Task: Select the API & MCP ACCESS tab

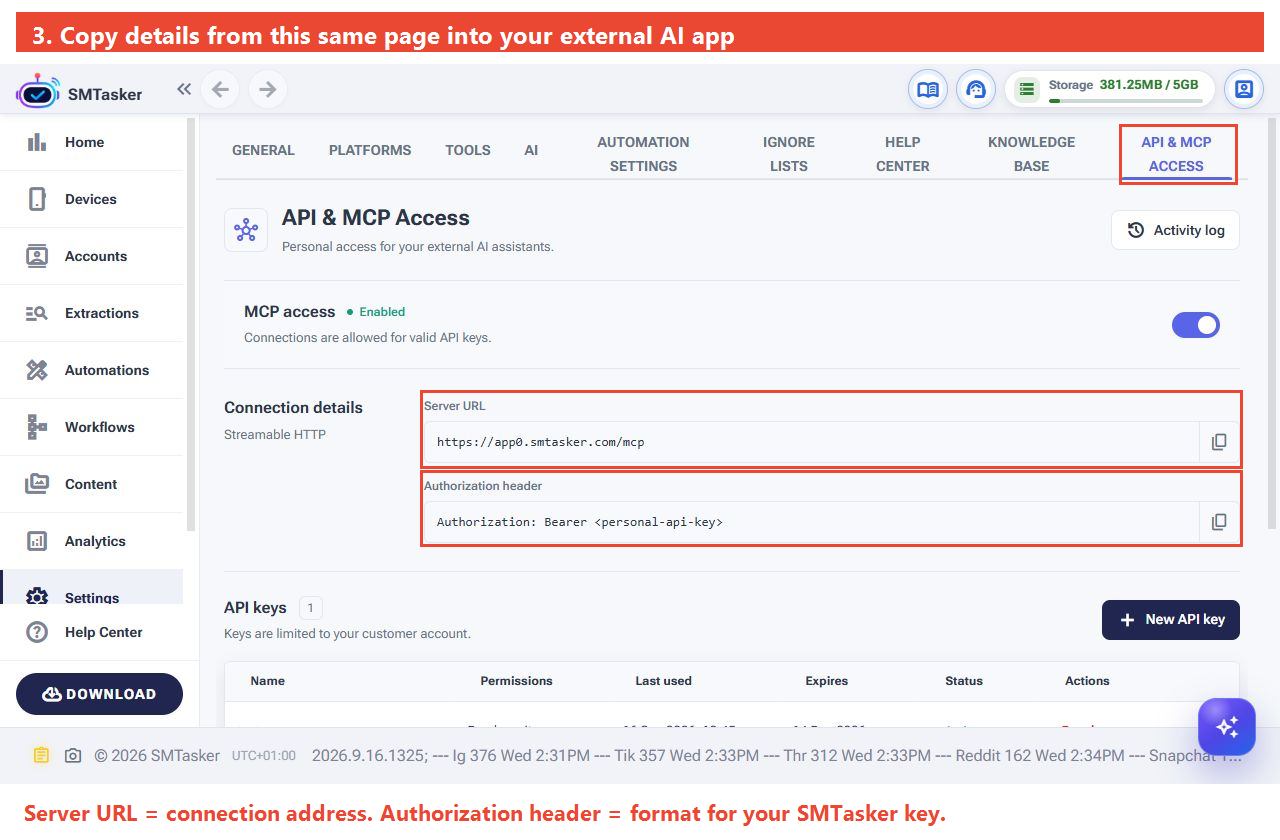Action: (x=1176, y=154)
